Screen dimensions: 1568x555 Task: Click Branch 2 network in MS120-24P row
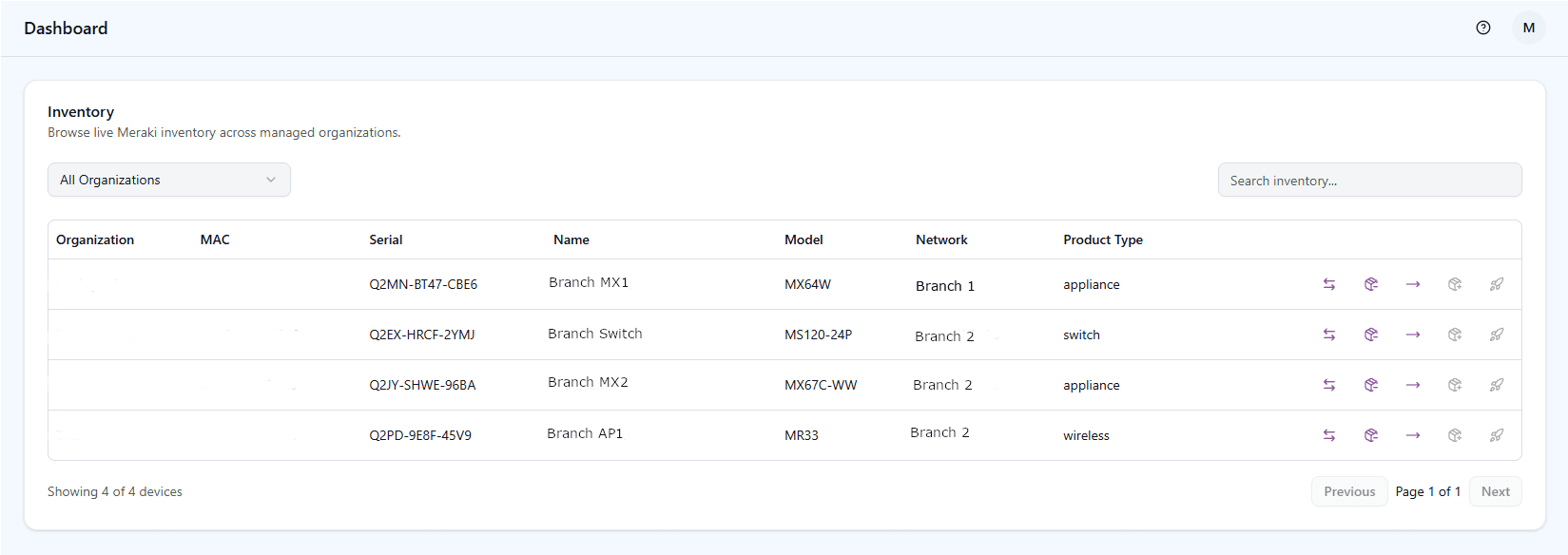944,336
